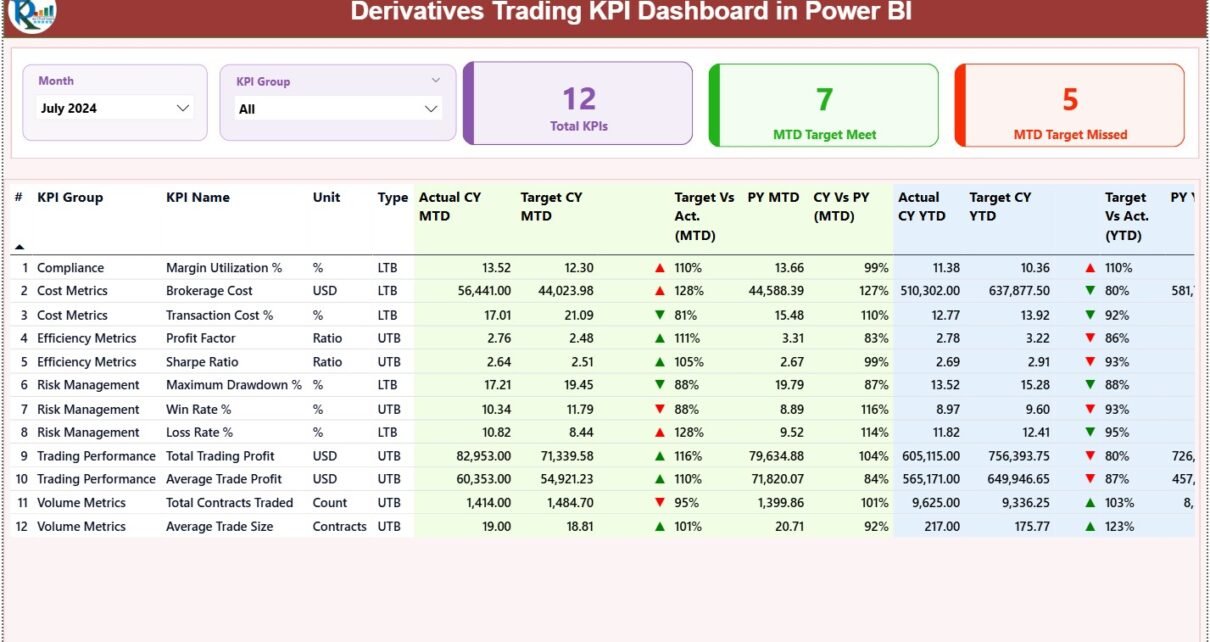Viewport: 1210px width, 642px height.
Task: Click green down arrow for Brokerage Cost YTD
Action: [x=1090, y=291]
